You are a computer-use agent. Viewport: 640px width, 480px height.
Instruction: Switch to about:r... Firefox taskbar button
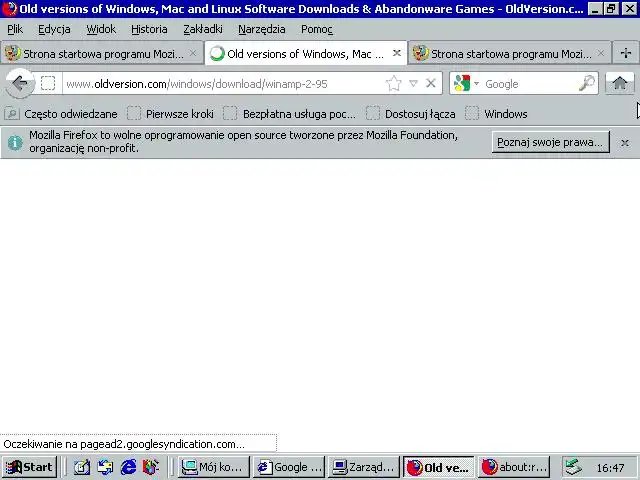pos(514,467)
